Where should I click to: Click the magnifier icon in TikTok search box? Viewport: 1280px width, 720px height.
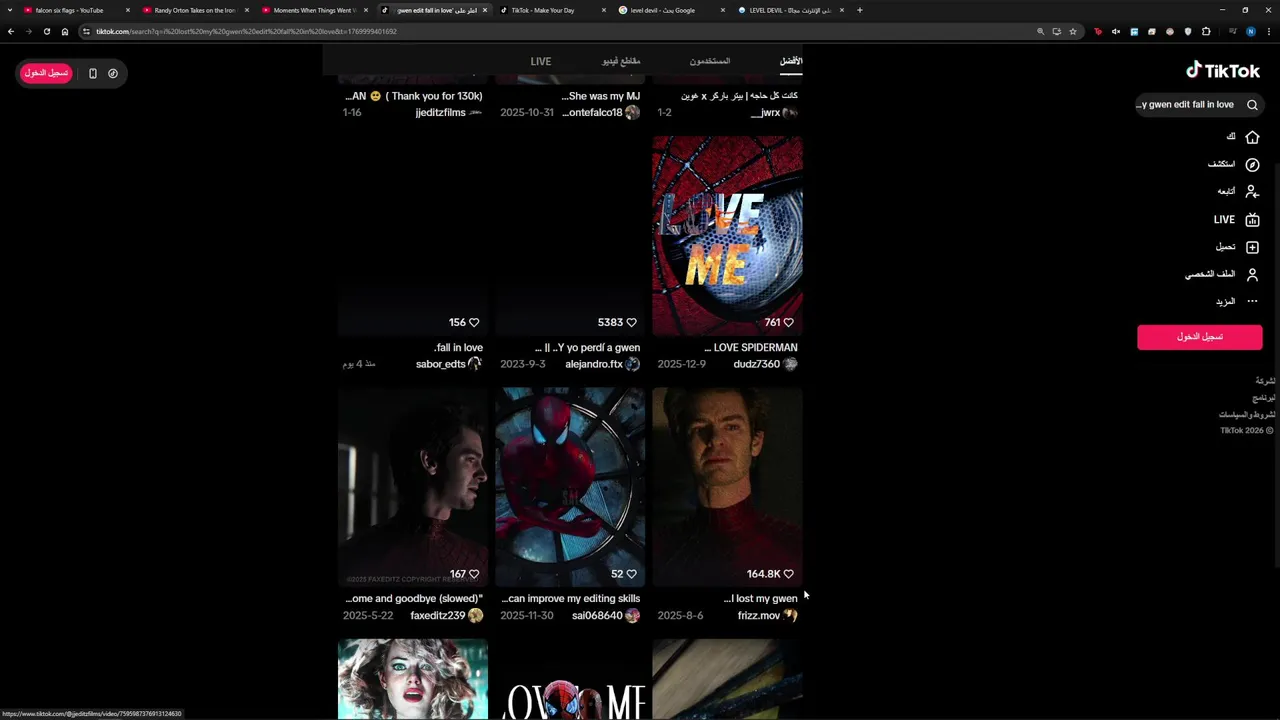click(1252, 105)
